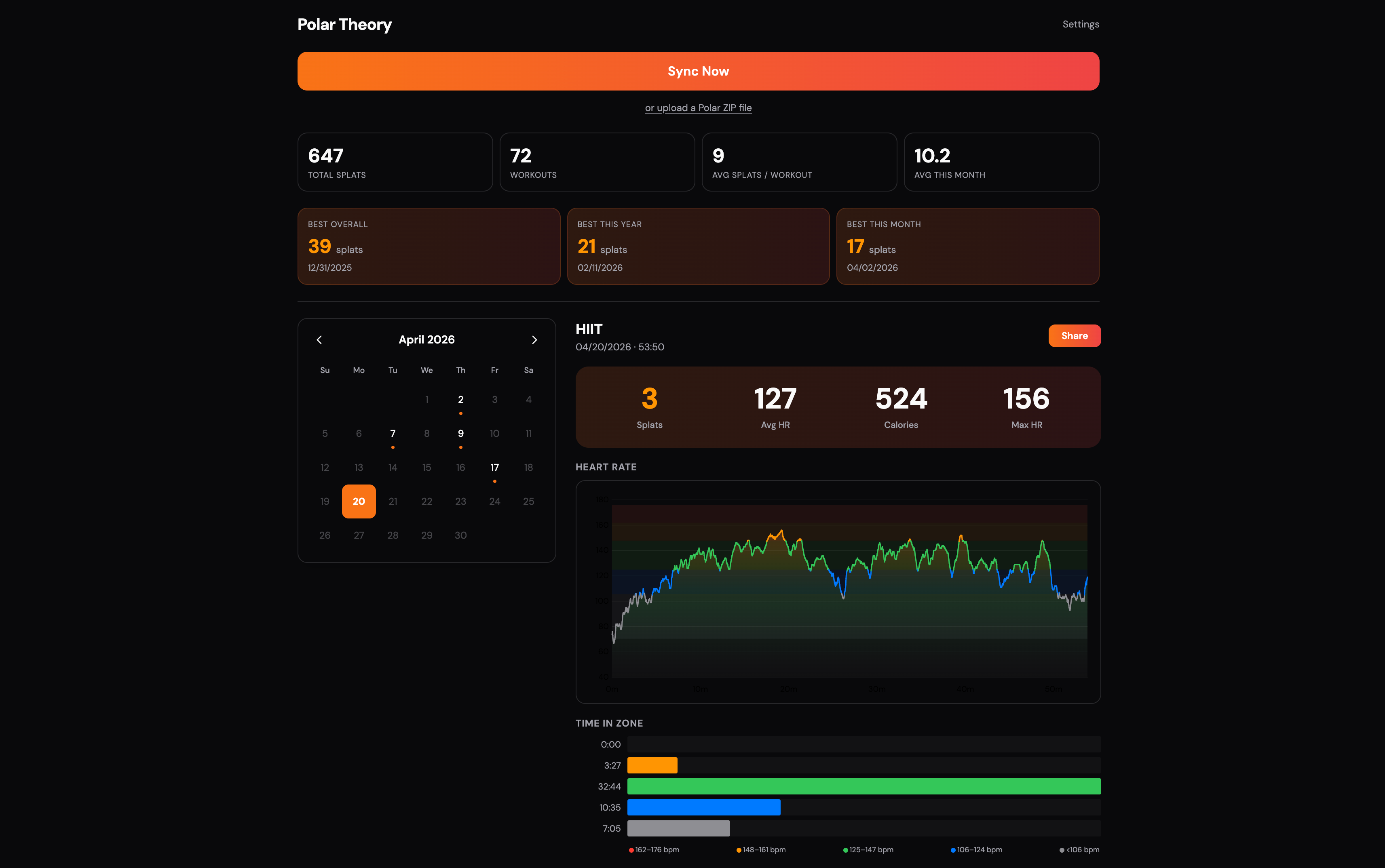Go to the previous month in the calendar
The height and width of the screenshot is (868, 1385).
[320, 339]
